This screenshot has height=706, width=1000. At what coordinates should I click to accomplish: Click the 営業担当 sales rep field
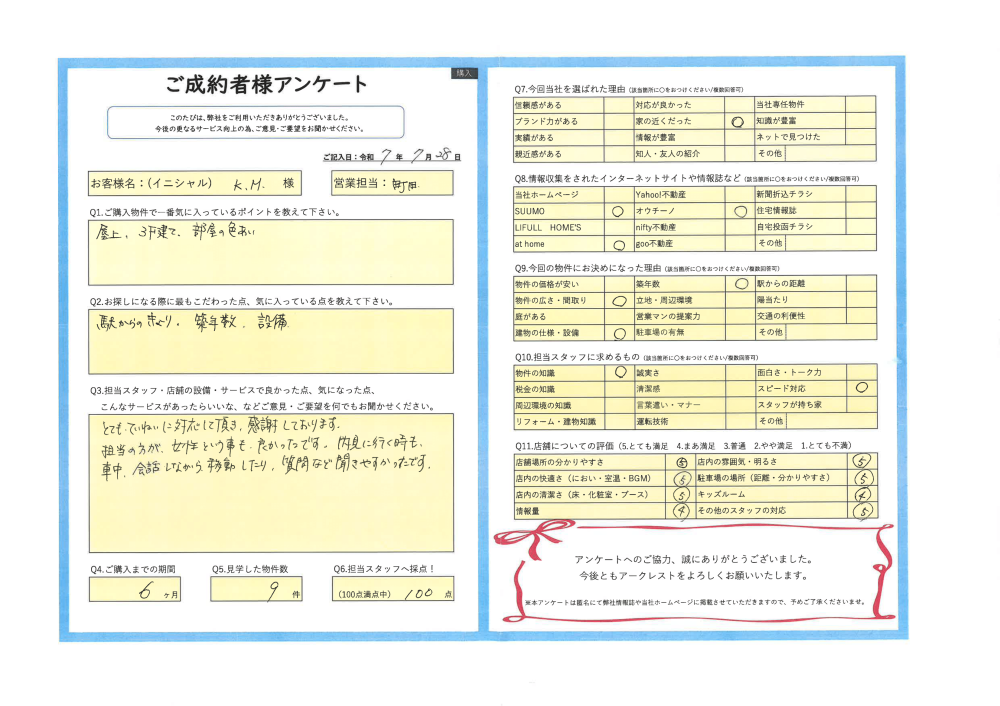tap(391, 185)
